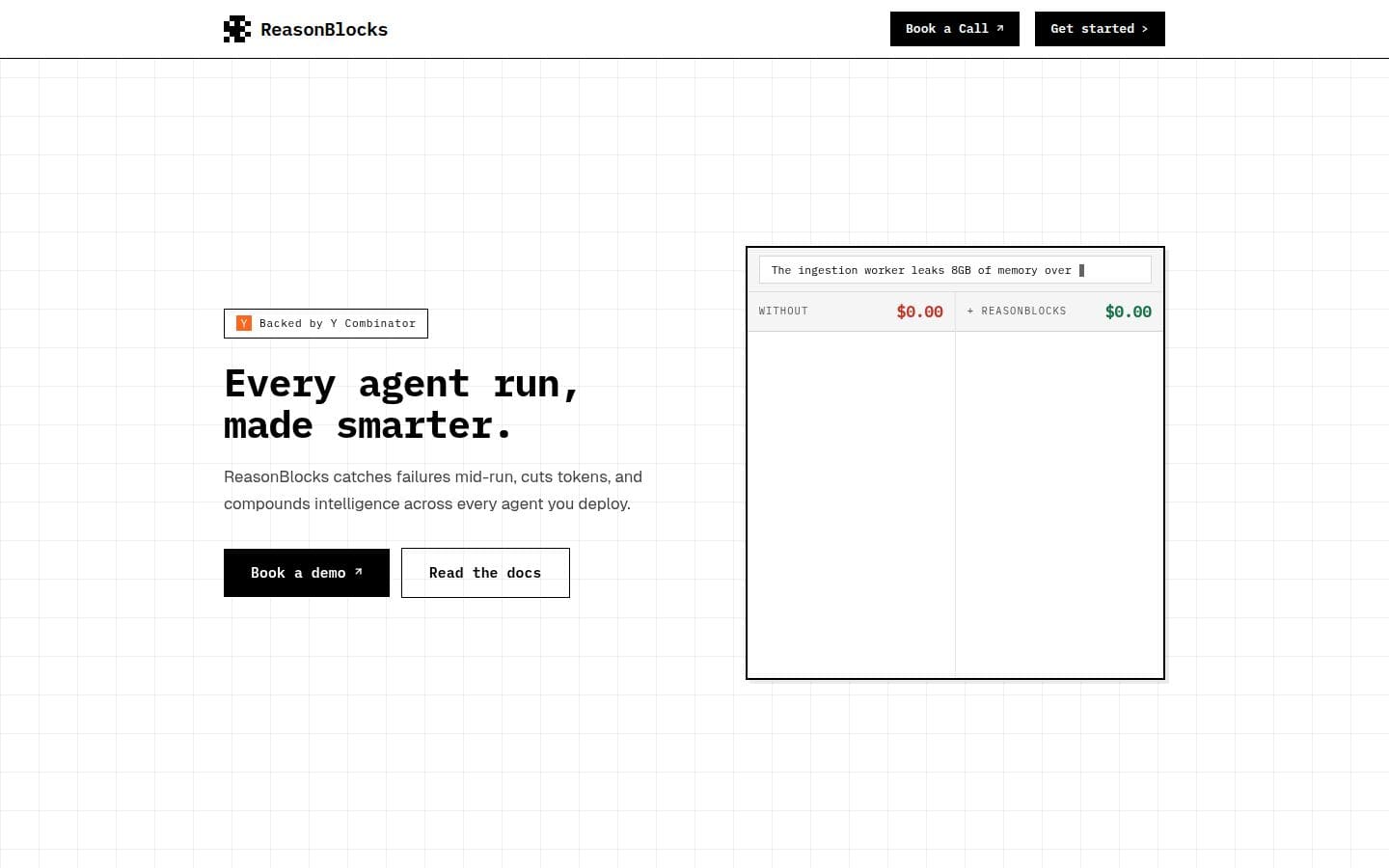
Task: Click the orange Y Combinator icon
Action: (x=244, y=323)
